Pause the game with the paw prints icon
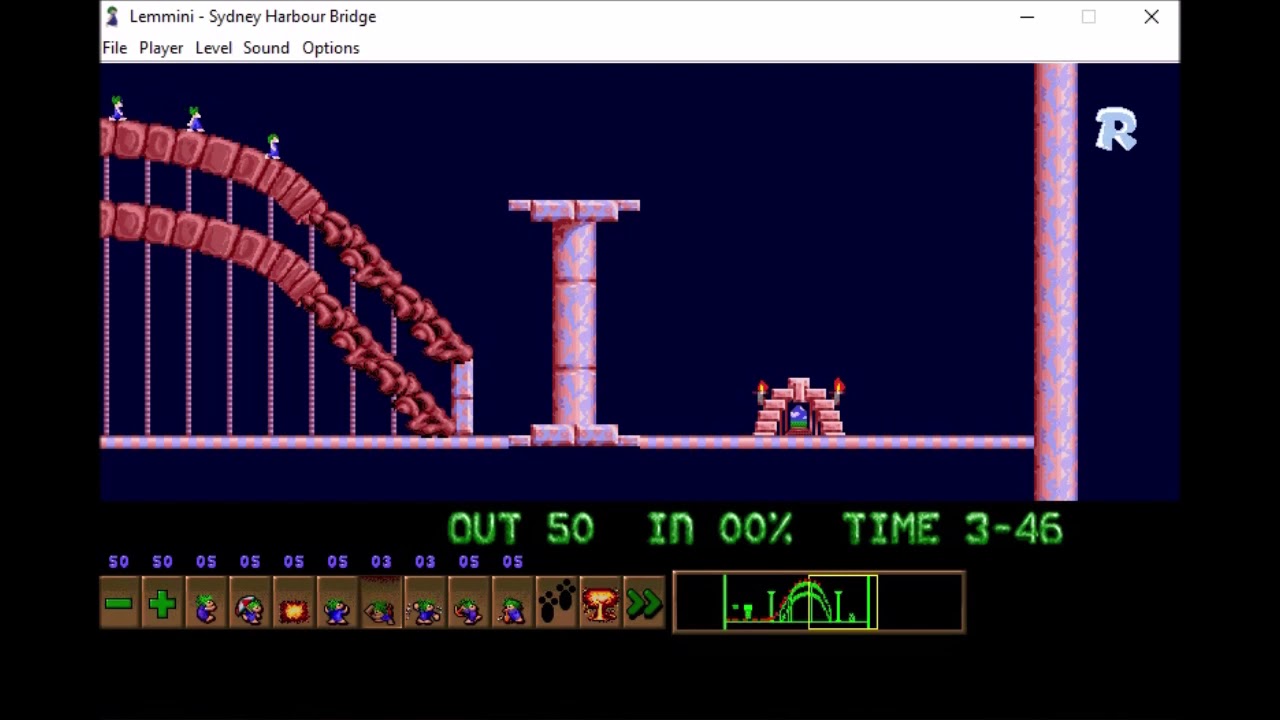 pyautogui.click(x=557, y=604)
